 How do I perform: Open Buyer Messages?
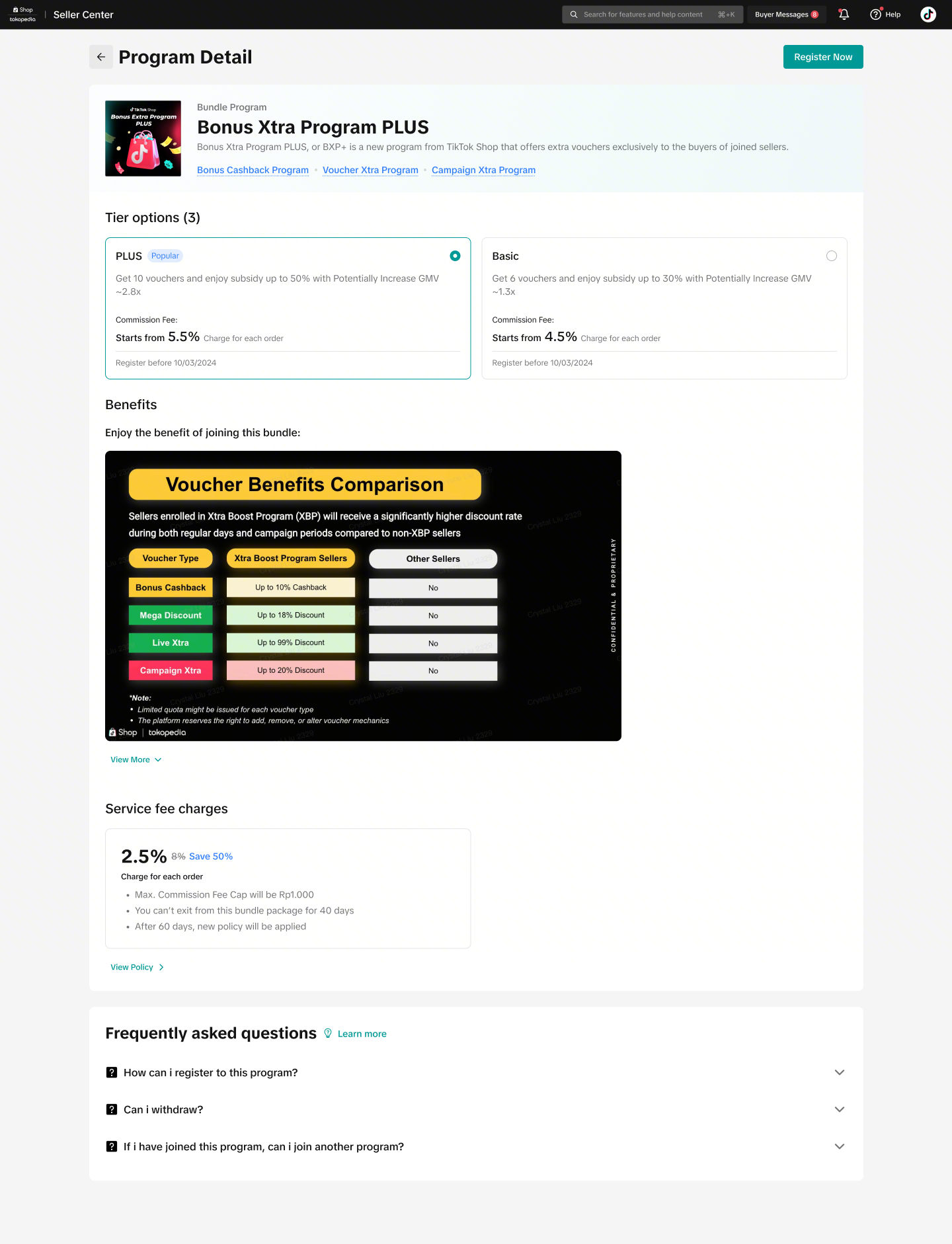click(x=787, y=15)
